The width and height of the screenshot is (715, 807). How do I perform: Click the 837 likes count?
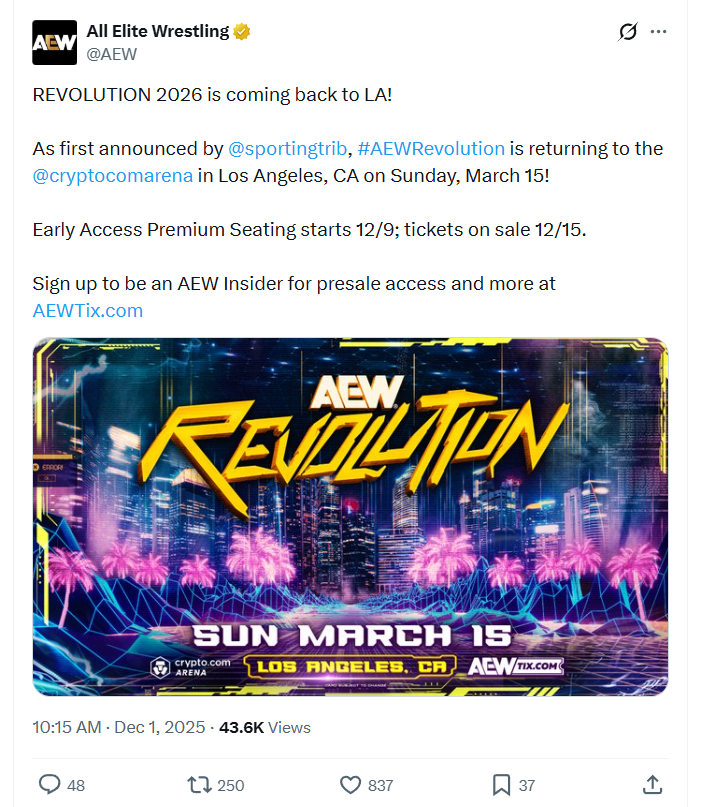[x=380, y=785]
